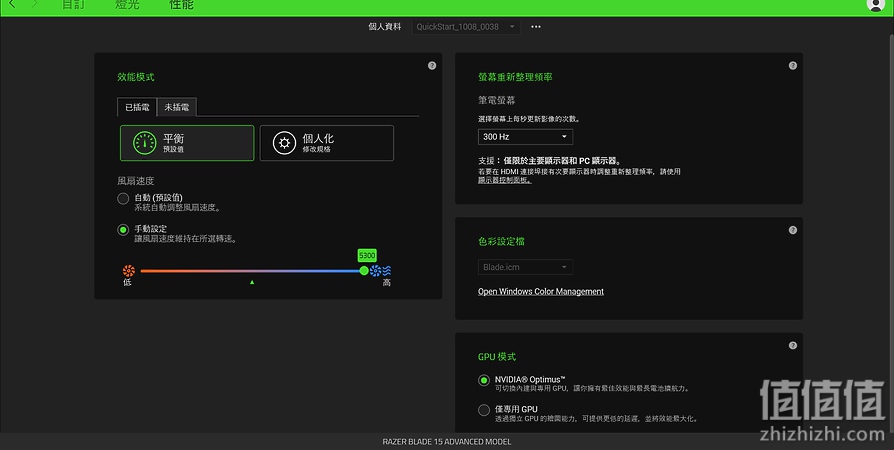Click the 筆電螢幕 label
This screenshot has width=894, height=450.
[497, 100]
